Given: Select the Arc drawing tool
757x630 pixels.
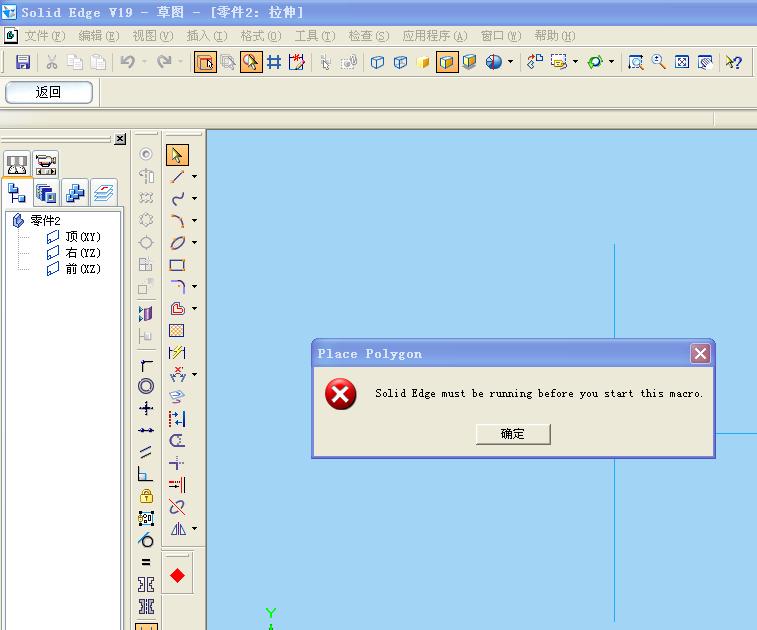Looking at the screenshot, I should [x=177, y=221].
